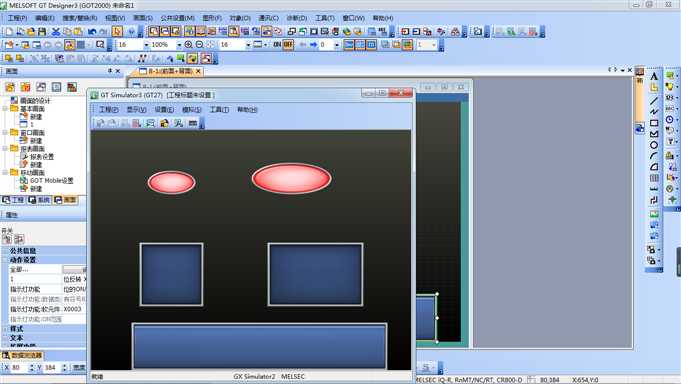Select screen '1' under 基本画面
681x384 pixels.
pos(32,125)
